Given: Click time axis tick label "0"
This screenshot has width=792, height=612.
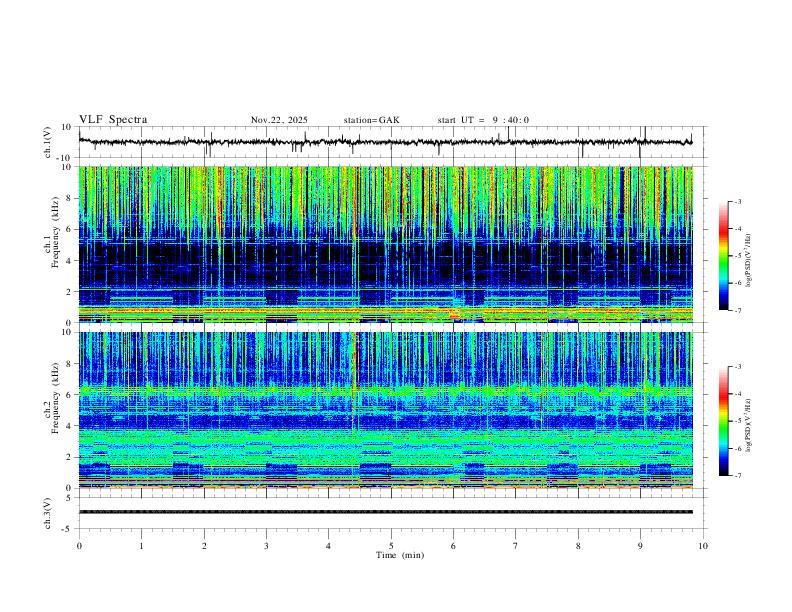Looking at the screenshot, I should 79,546.
